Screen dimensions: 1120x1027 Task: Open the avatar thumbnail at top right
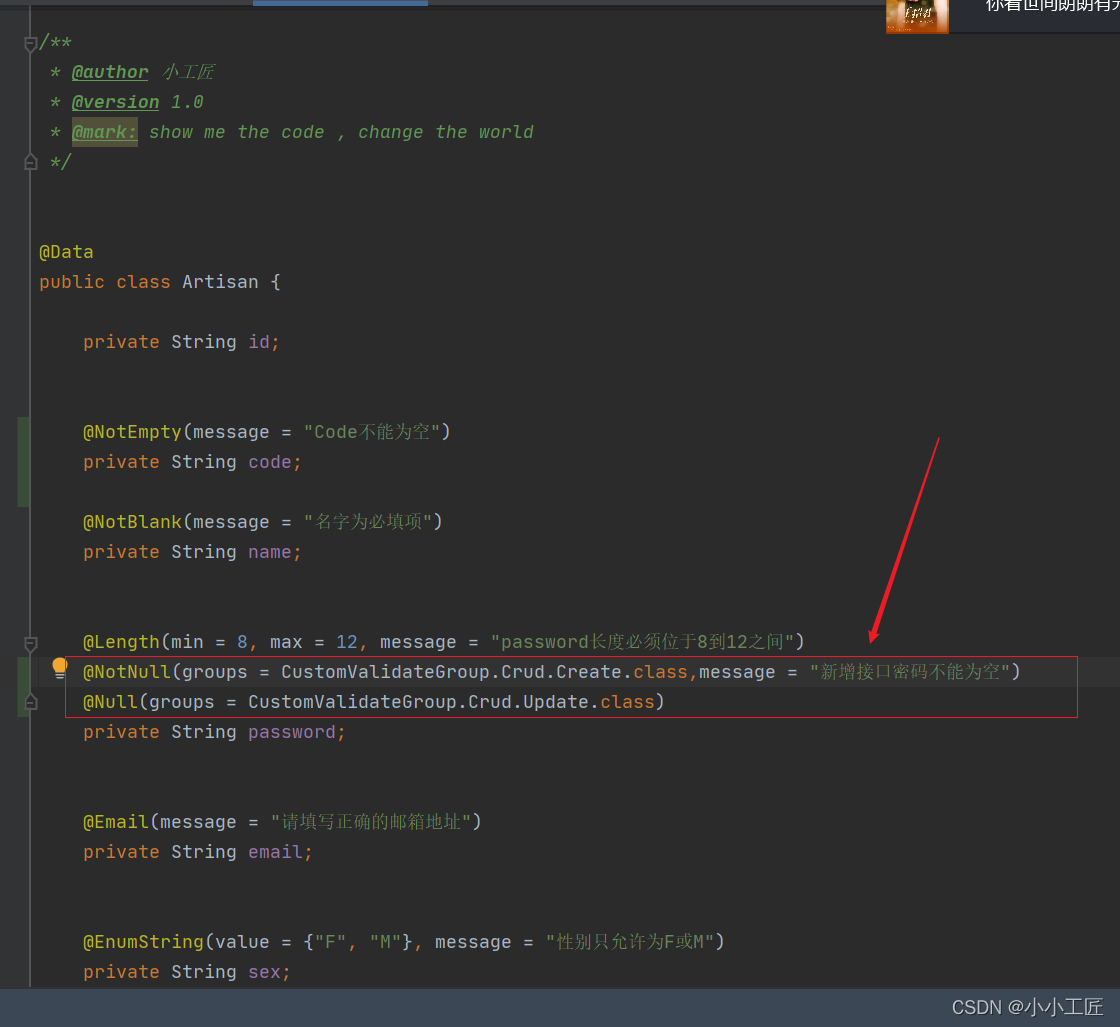[x=916, y=16]
